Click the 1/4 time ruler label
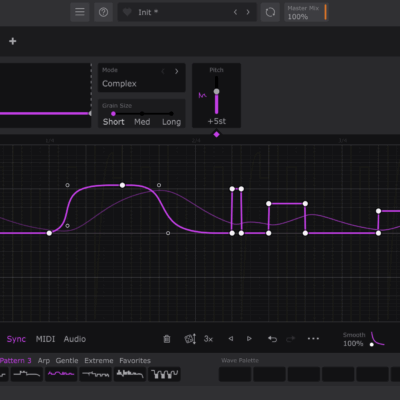This screenshot has height=400, width=400. (50, 141)
